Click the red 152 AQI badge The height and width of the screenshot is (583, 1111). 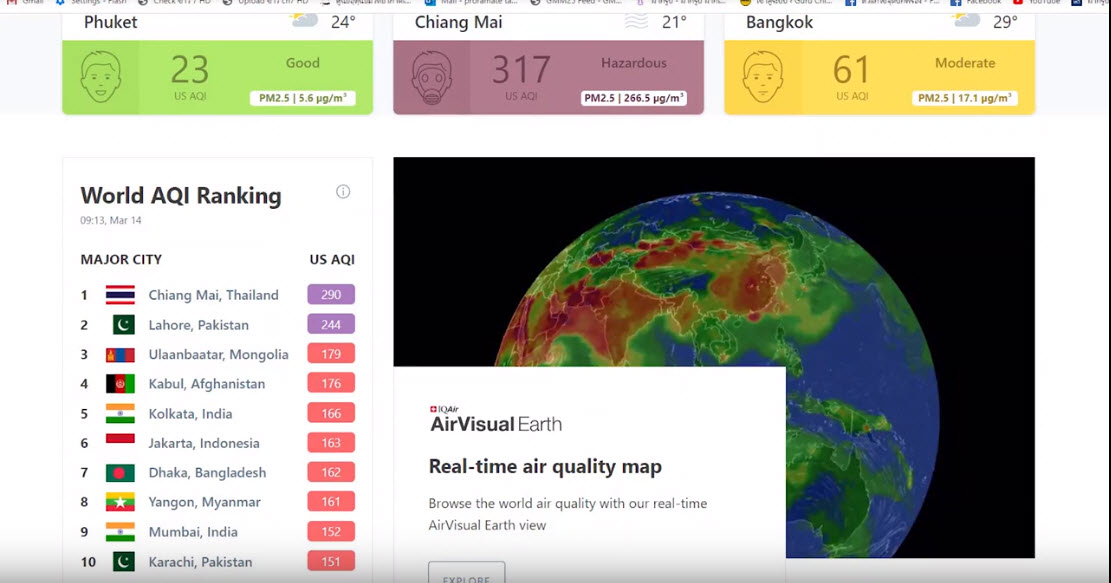click(x=331, y=532)
